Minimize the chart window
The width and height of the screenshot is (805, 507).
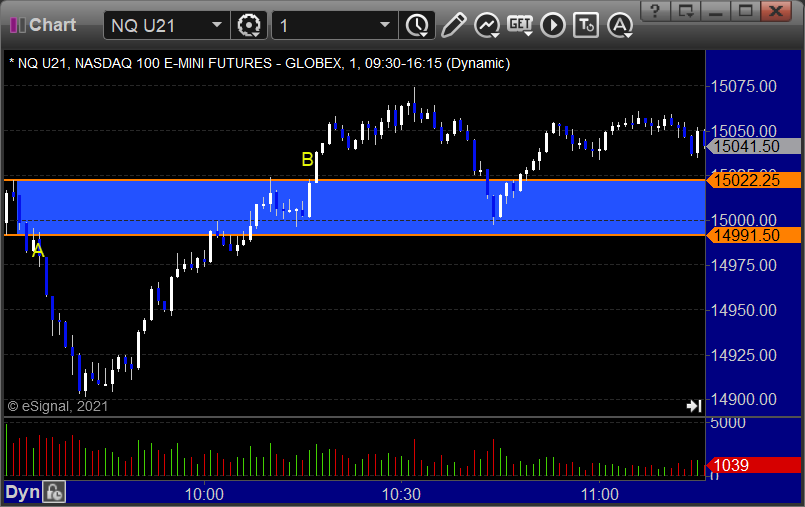click(x=716, y=10)
